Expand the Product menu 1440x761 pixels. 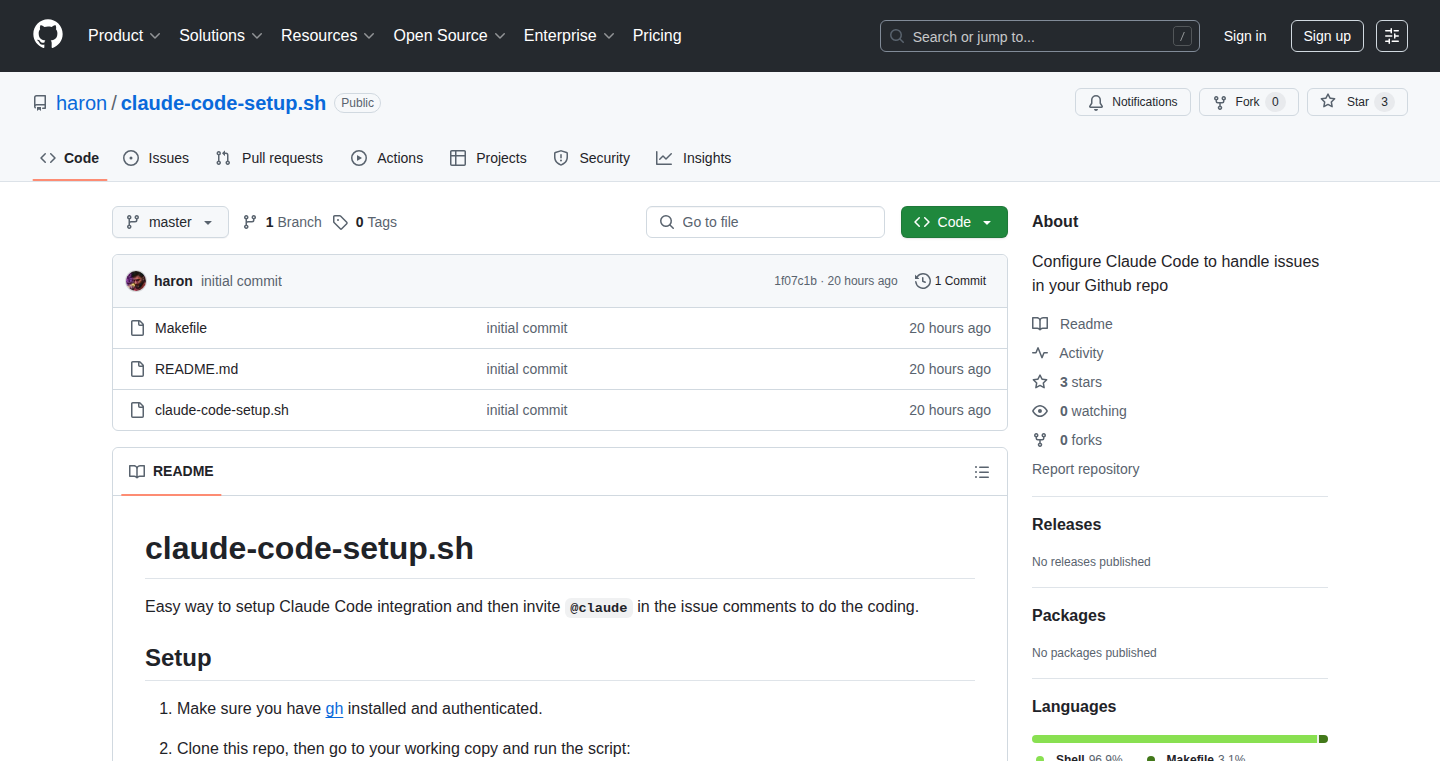pos(124,36)
